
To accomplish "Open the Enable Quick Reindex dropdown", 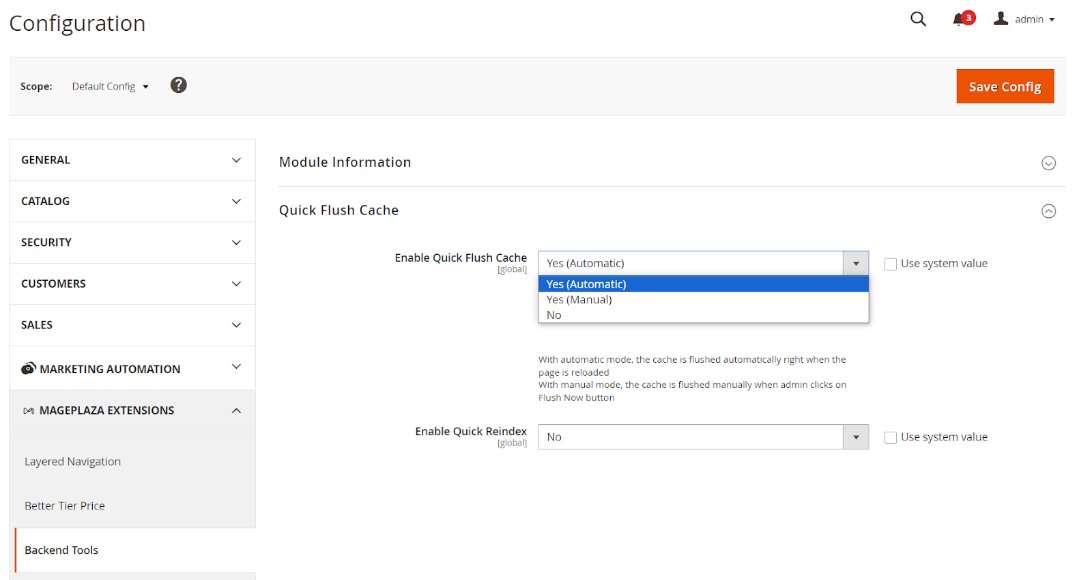I will [703, 437].
